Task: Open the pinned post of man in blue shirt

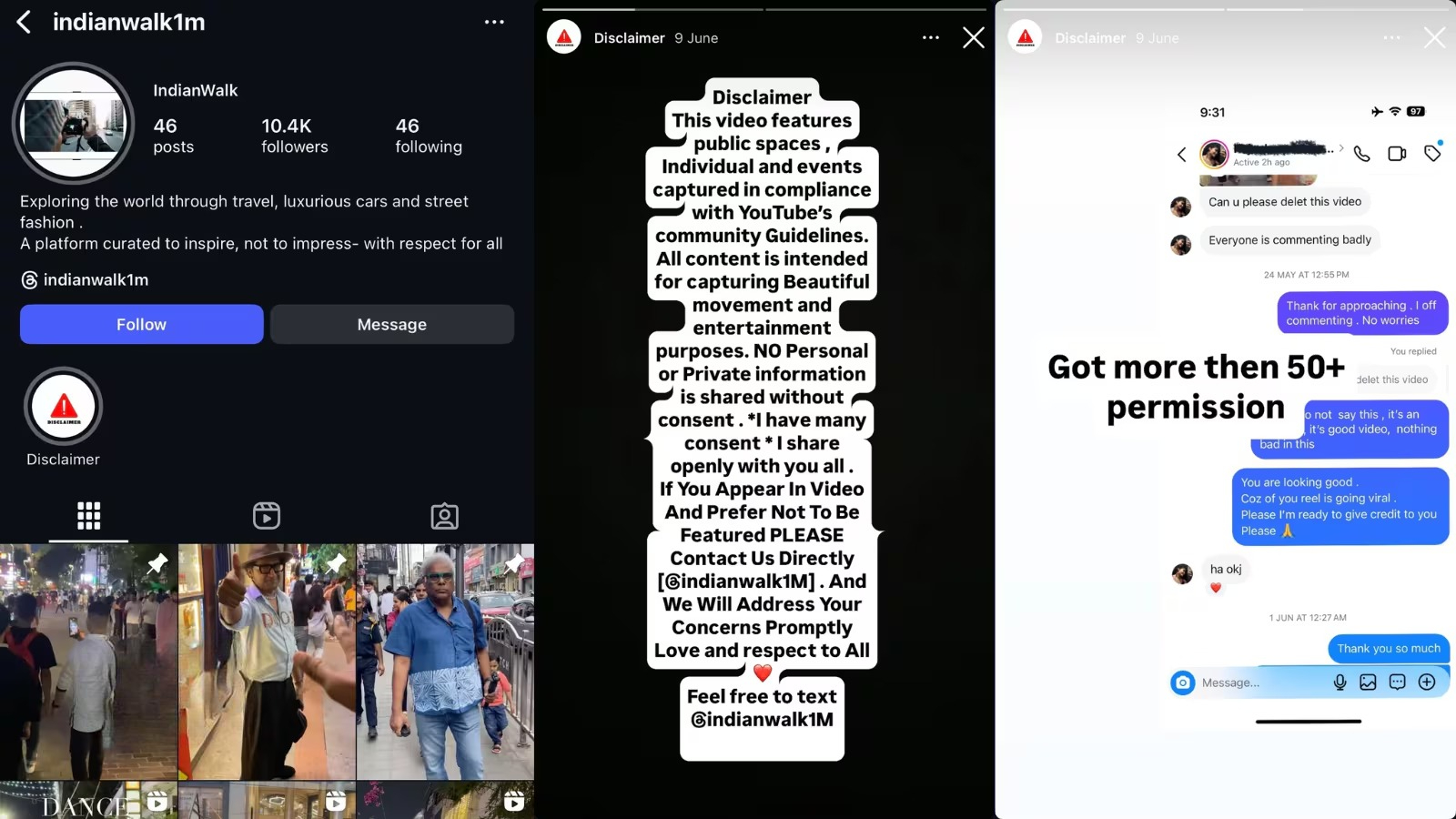Action: pos(445,662)
